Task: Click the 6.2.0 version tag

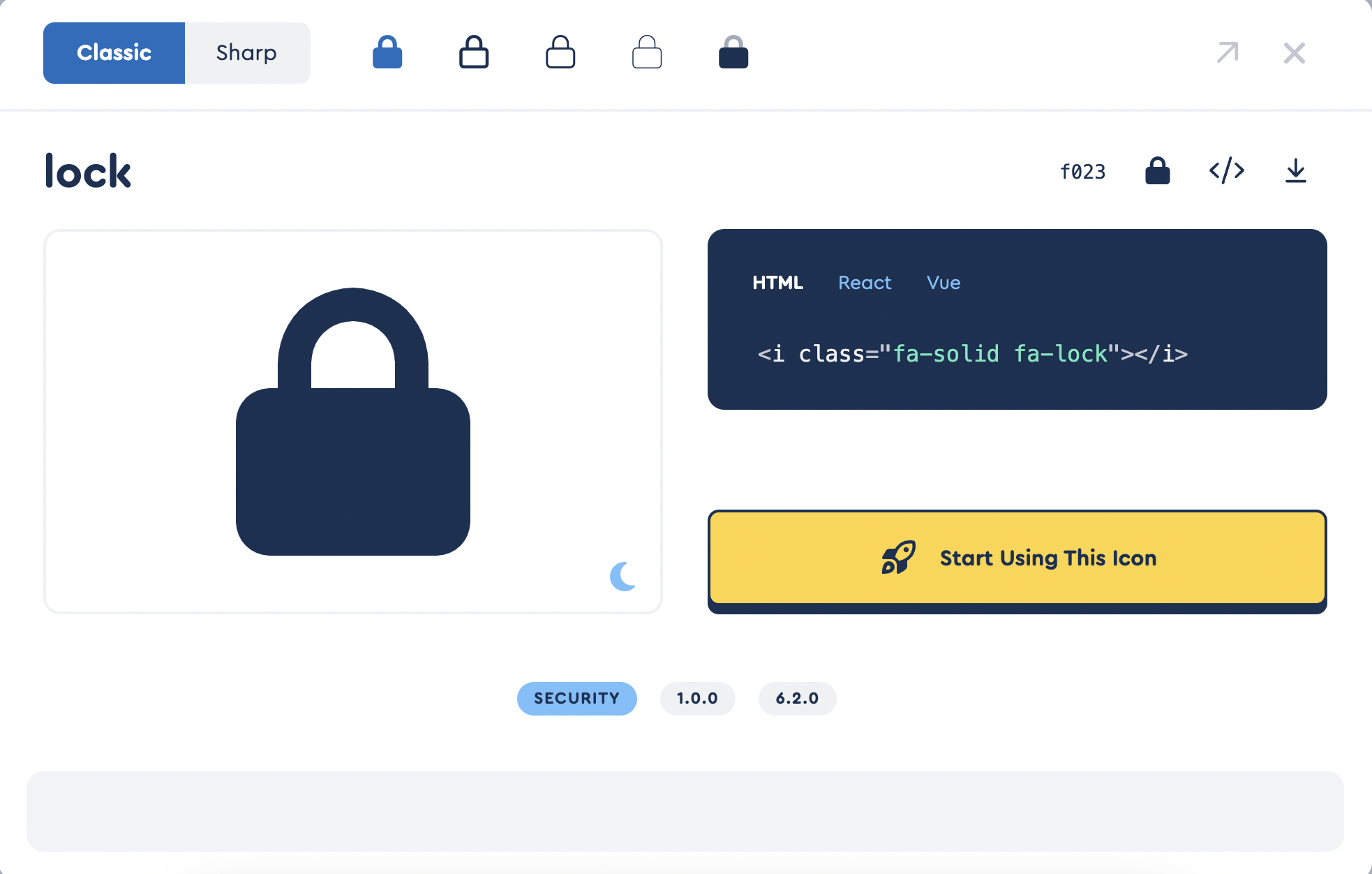Action: pos(798,699)
